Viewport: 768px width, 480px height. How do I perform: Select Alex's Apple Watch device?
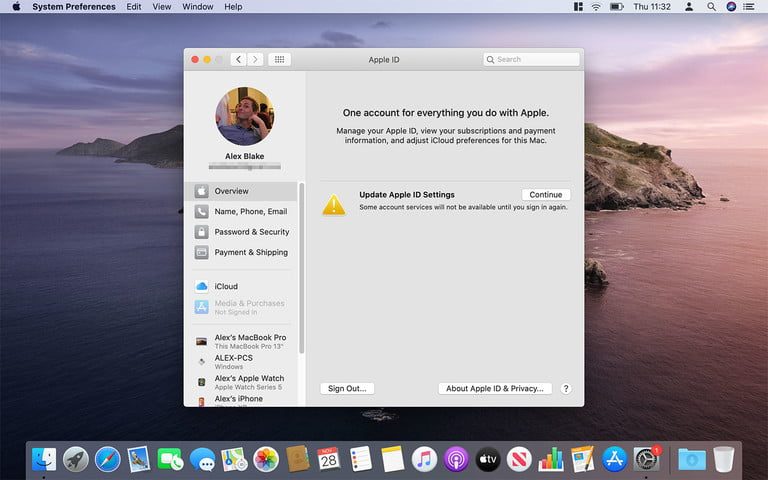(x=241, y=383)
